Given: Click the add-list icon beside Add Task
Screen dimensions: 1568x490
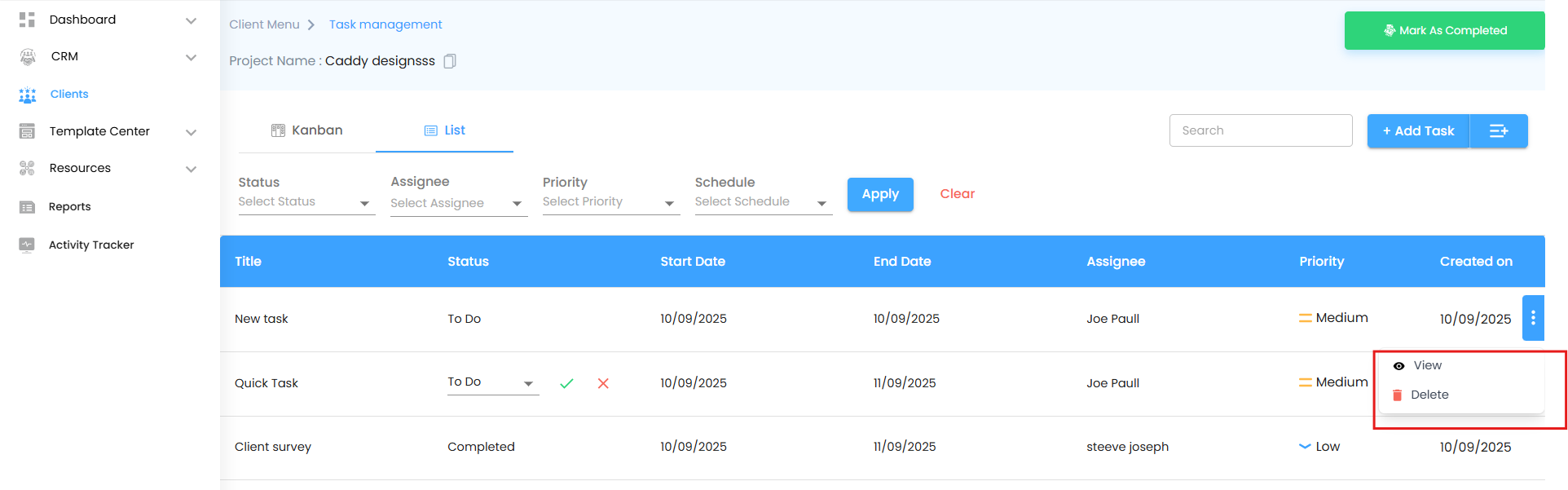Looking at the screenshot, I should pyautogui.click(x=1498, y=131).
